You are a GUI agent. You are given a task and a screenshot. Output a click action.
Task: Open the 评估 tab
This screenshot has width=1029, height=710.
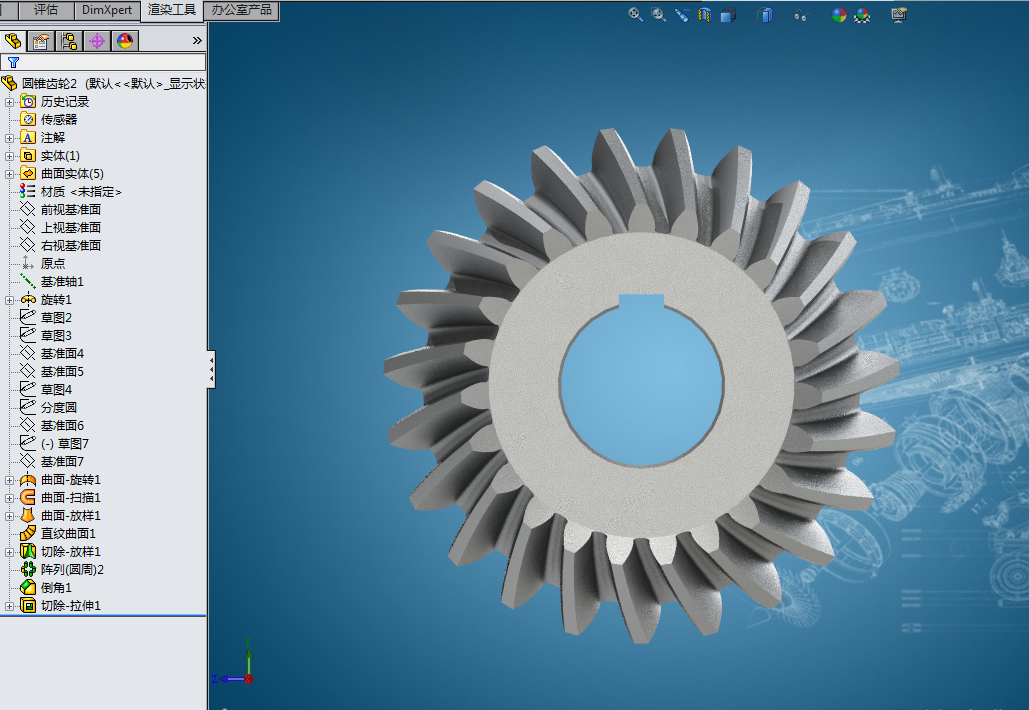pyautogui.click(x=46, y=10)
